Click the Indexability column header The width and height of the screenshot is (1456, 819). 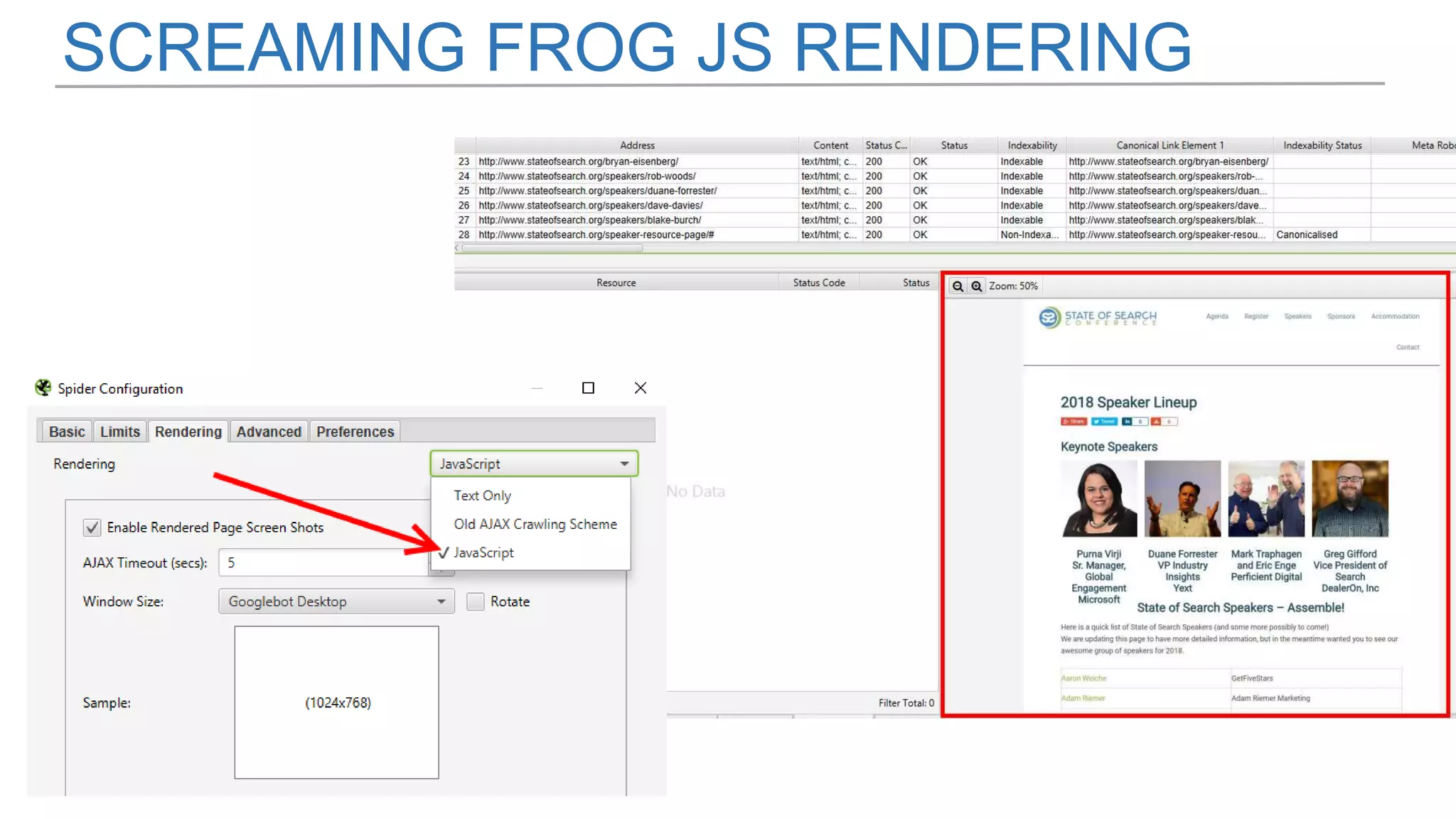(1032, 145)
